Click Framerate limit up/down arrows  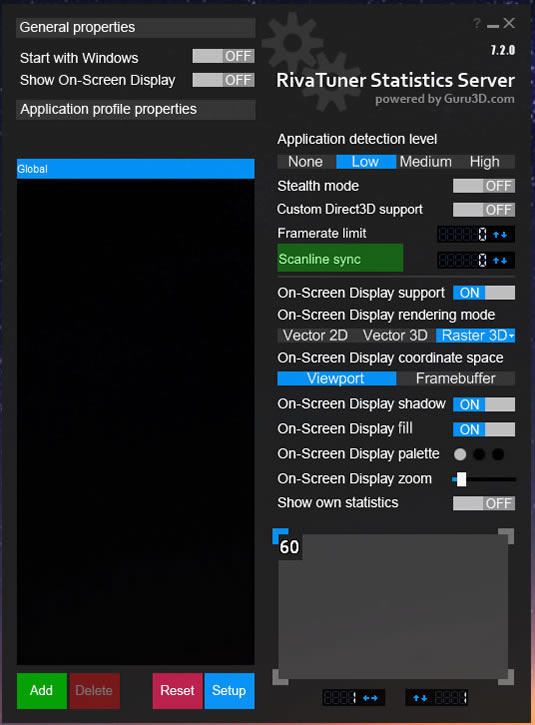(500, 235)
